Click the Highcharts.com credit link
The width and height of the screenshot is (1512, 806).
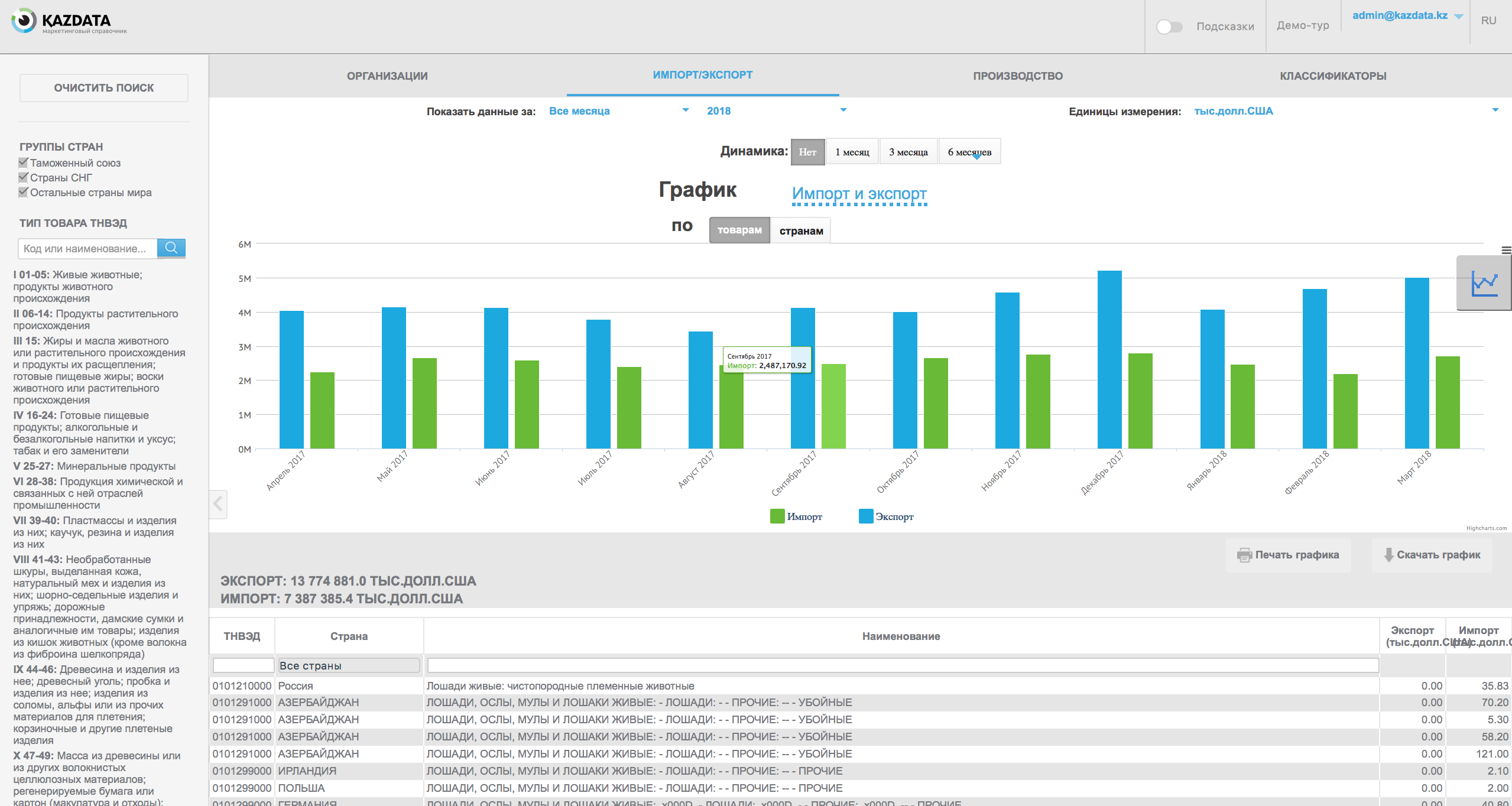pos(1486,528)
